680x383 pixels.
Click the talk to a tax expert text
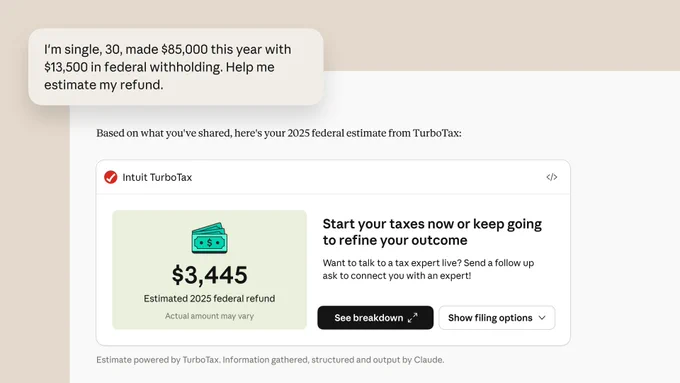[x=428, y=269]
